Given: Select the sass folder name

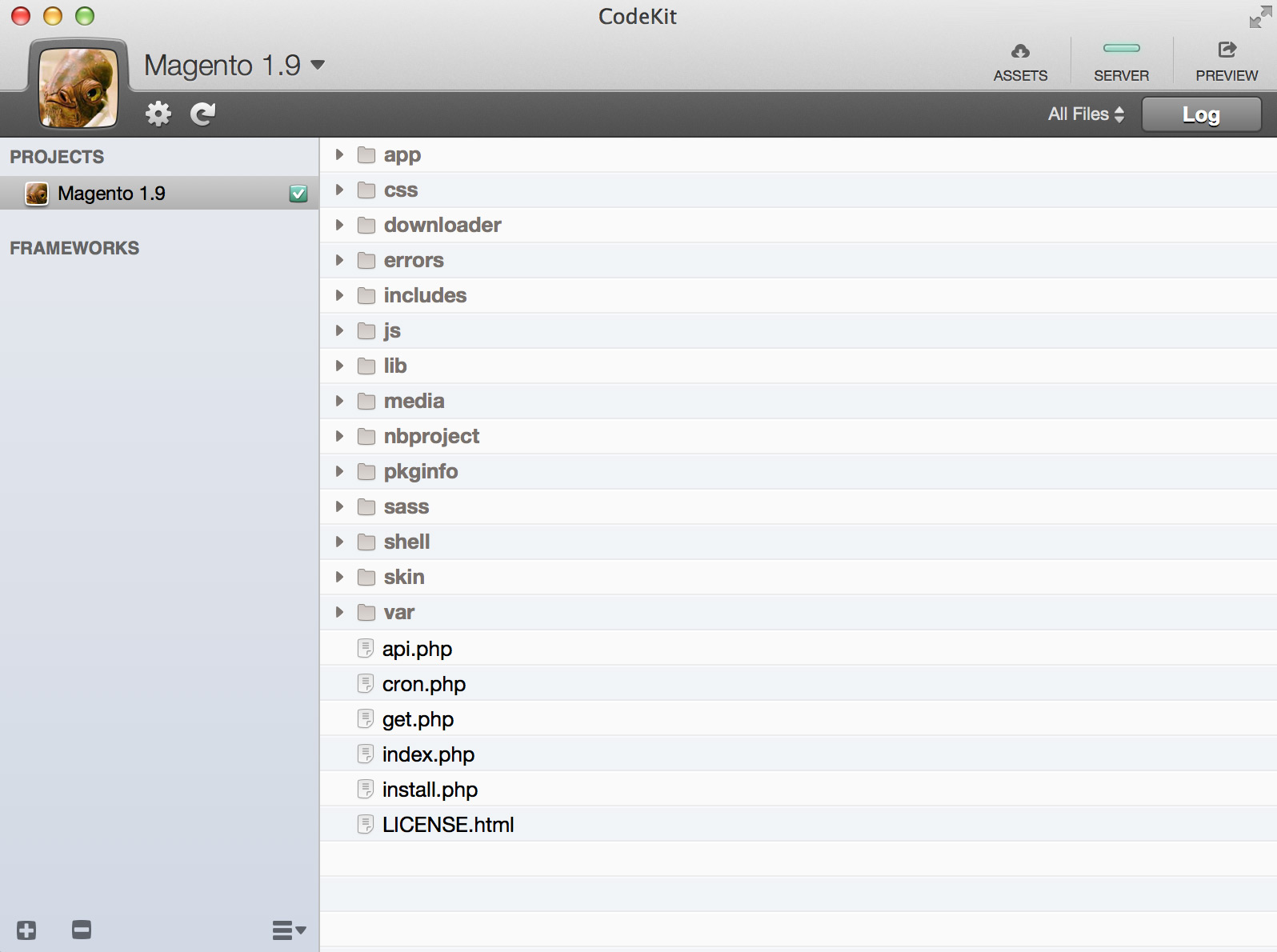Looking at the screenshot, I should [x=406, y=507].
